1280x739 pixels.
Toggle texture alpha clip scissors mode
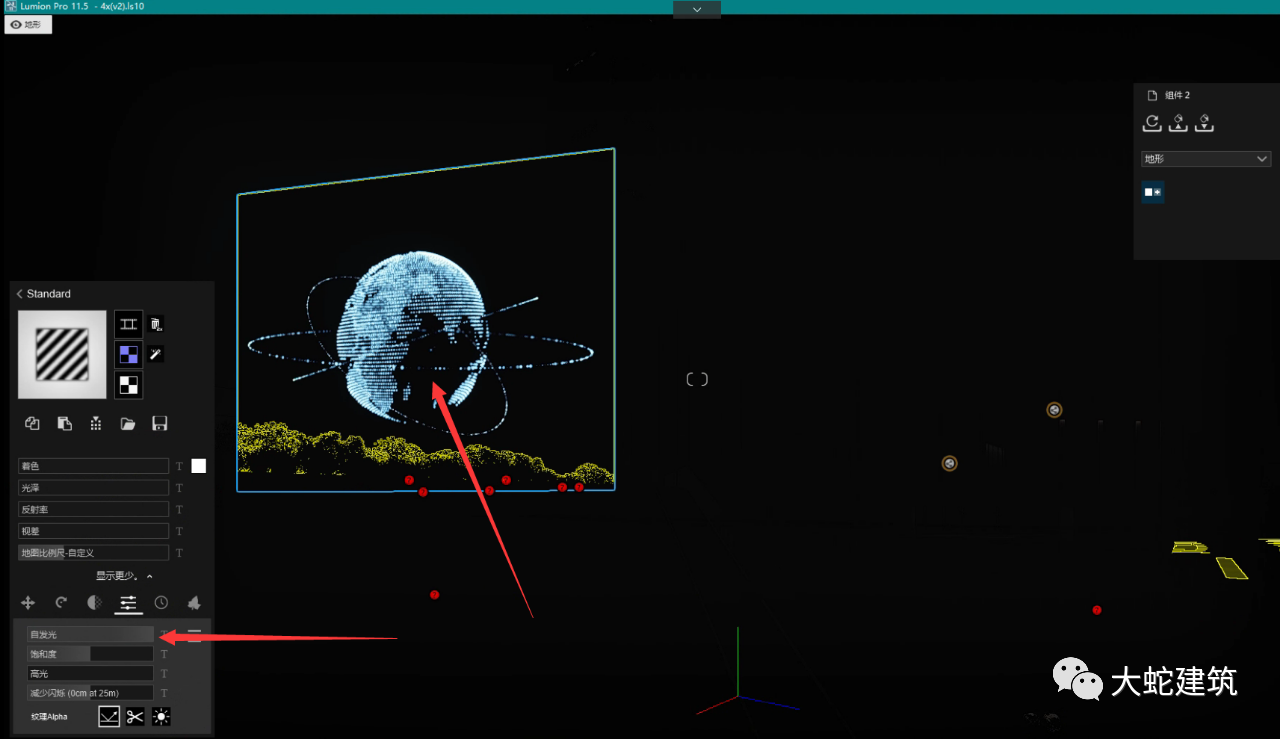(135, 716)
